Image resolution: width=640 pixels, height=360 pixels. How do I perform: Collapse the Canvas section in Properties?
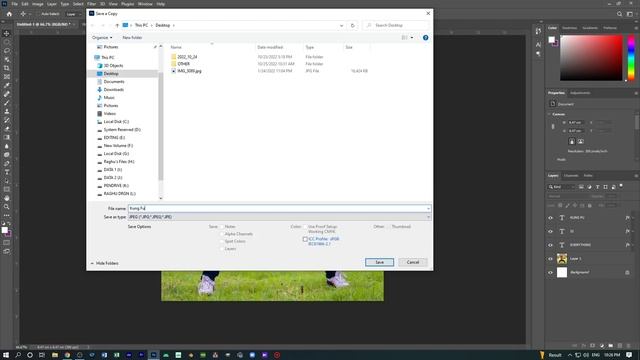point(549,114)
